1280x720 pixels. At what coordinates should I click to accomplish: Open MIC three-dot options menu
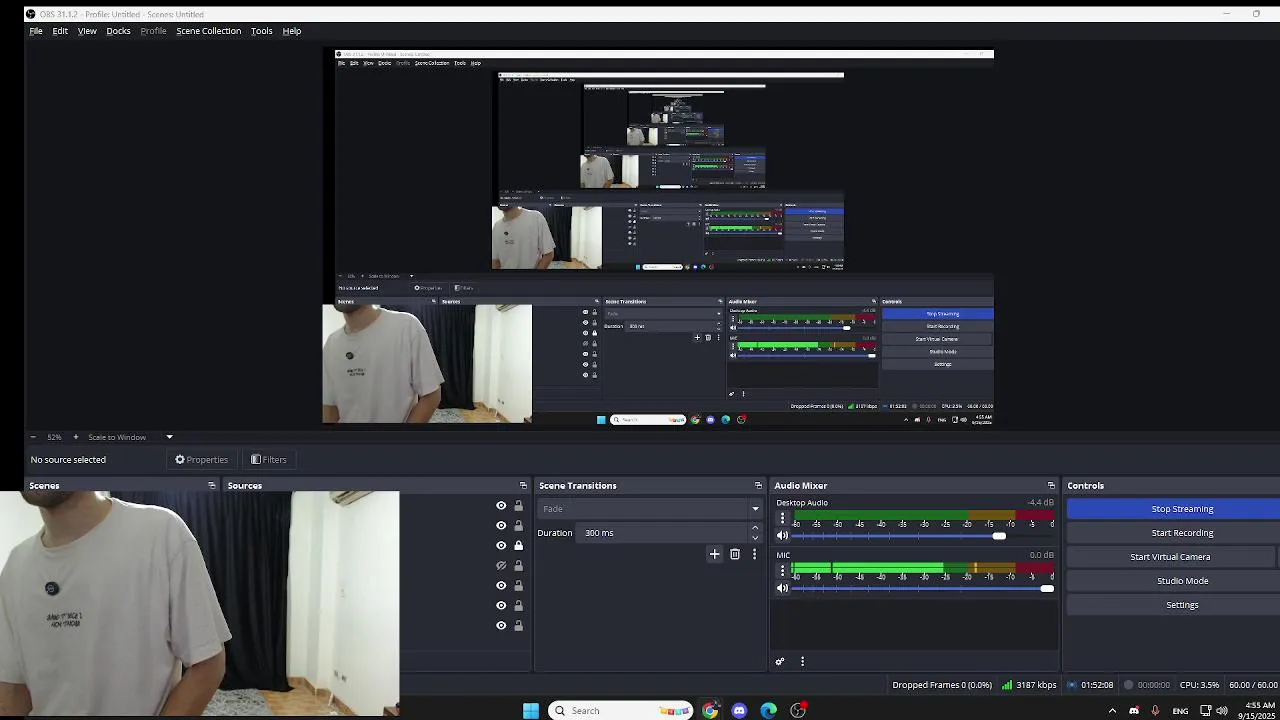click(x=782, y=570)
